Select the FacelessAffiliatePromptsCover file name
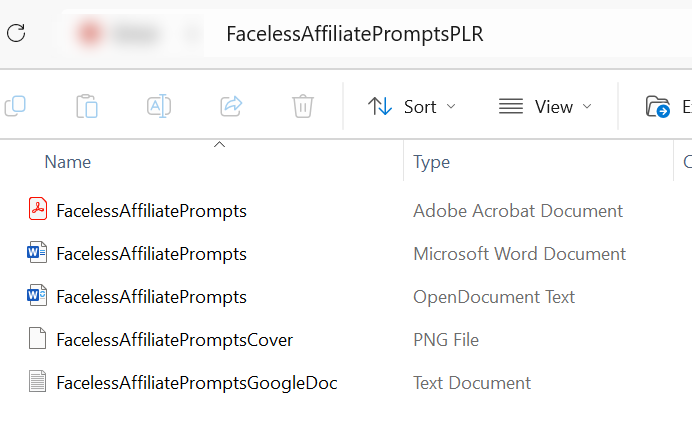 (x=174, y=339)
